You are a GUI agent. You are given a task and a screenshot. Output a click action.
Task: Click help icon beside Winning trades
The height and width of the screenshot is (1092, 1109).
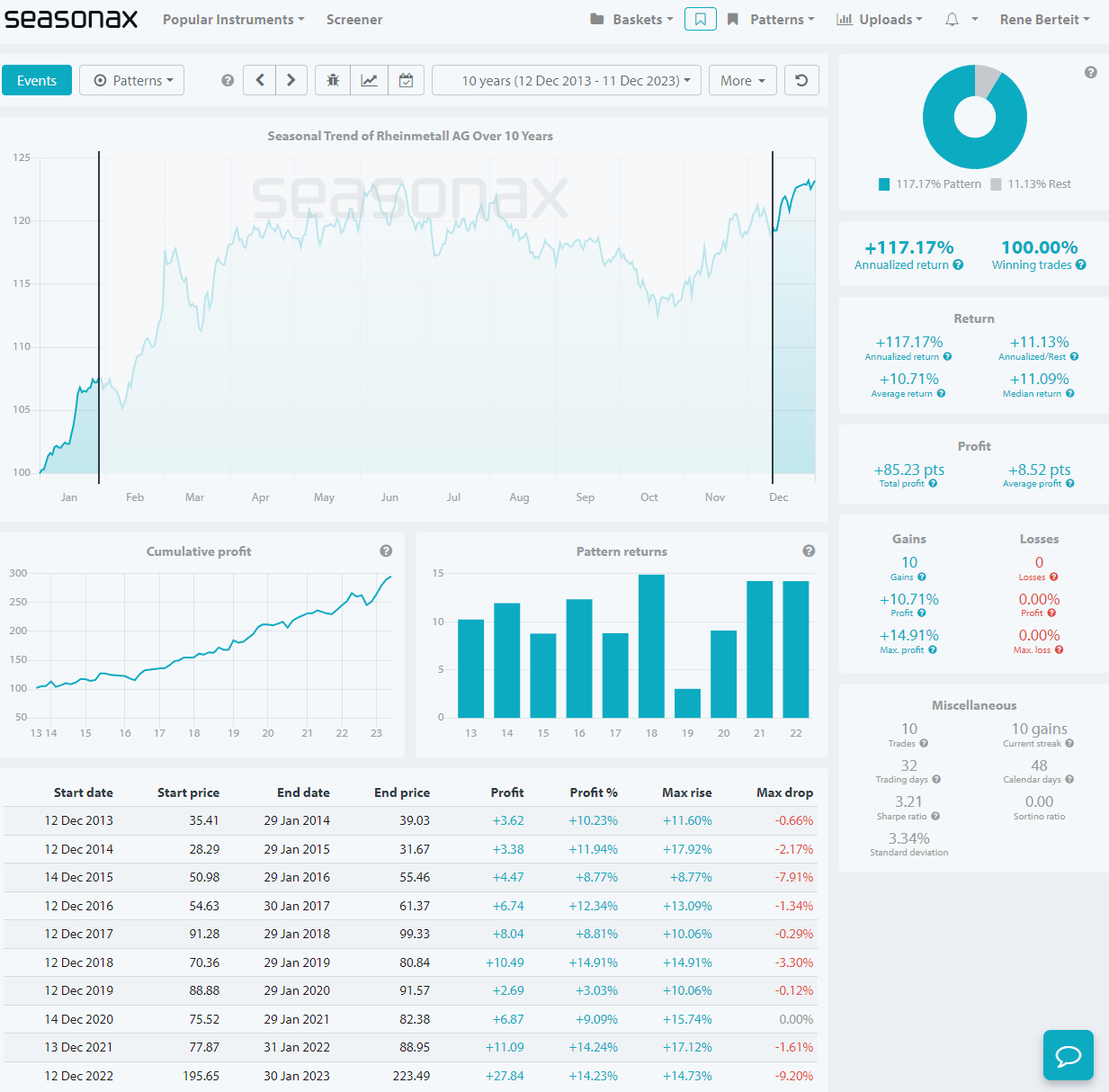[1081, 264]
